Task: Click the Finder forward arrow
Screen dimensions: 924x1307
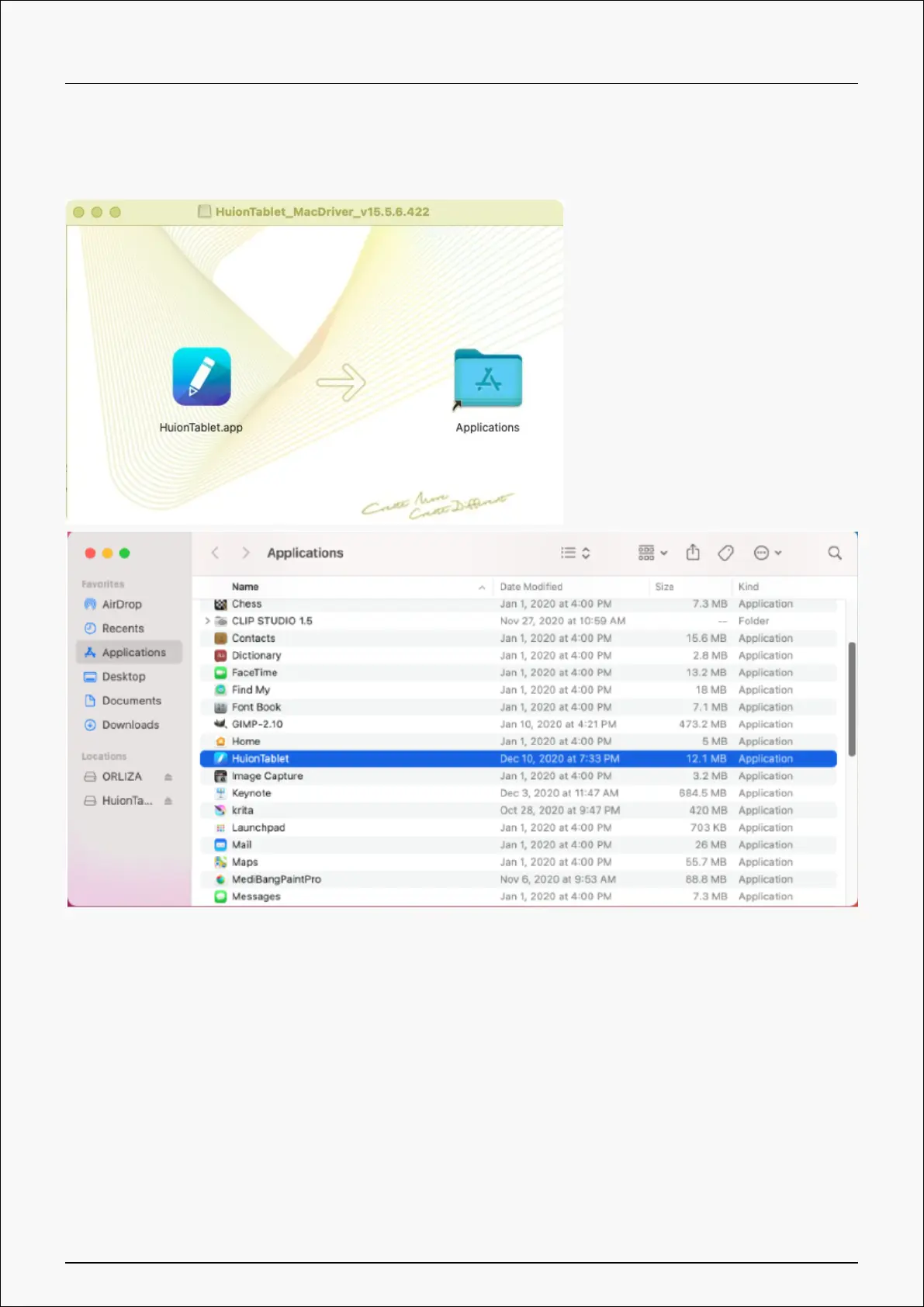Action: [246, 553]
